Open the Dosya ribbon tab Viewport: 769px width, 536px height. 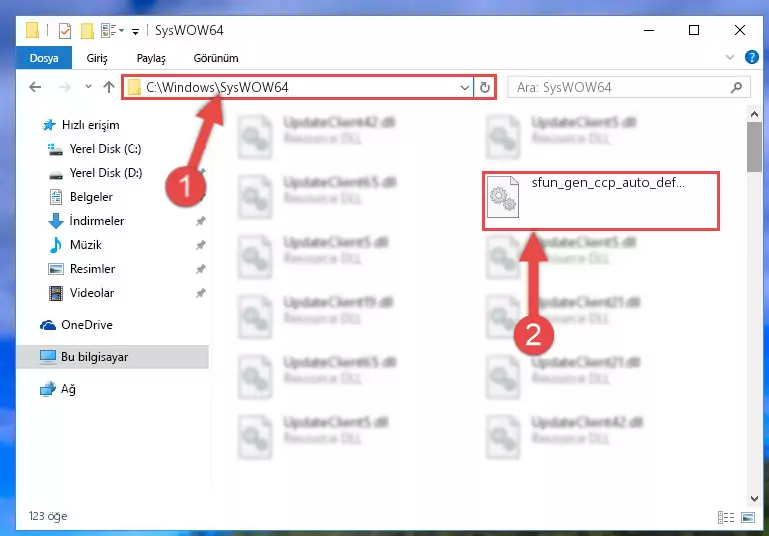pyautogui.click(x=44, y=58)
